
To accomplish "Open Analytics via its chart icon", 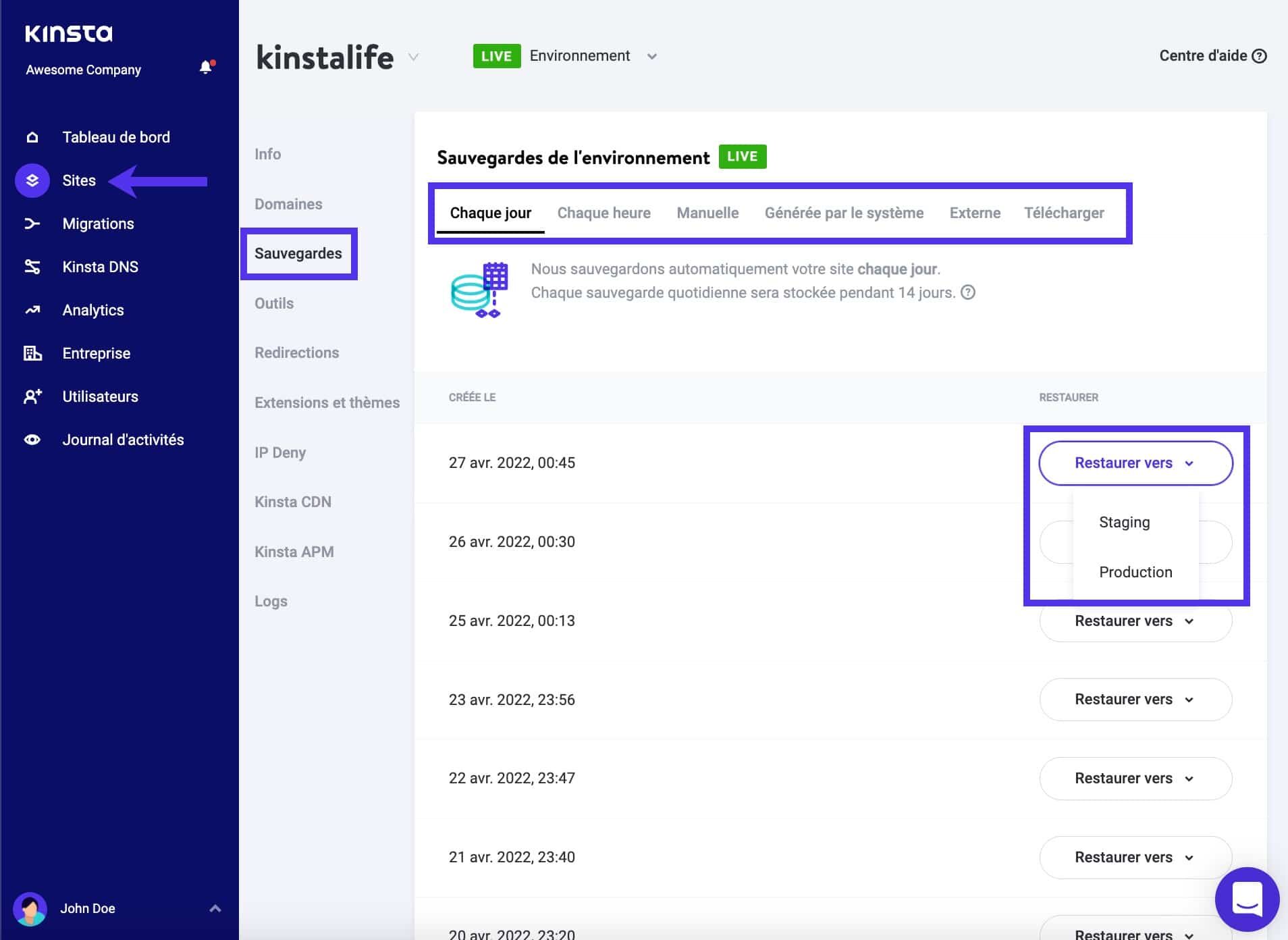I will (32, 309).
